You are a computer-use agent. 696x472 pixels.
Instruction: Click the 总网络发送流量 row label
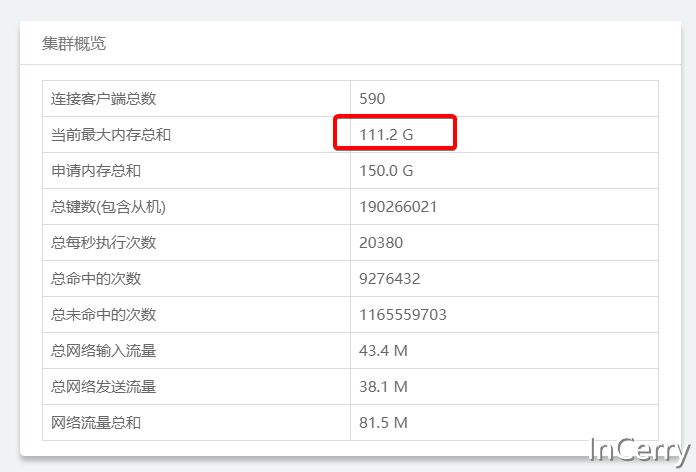[x=104, y=387]
